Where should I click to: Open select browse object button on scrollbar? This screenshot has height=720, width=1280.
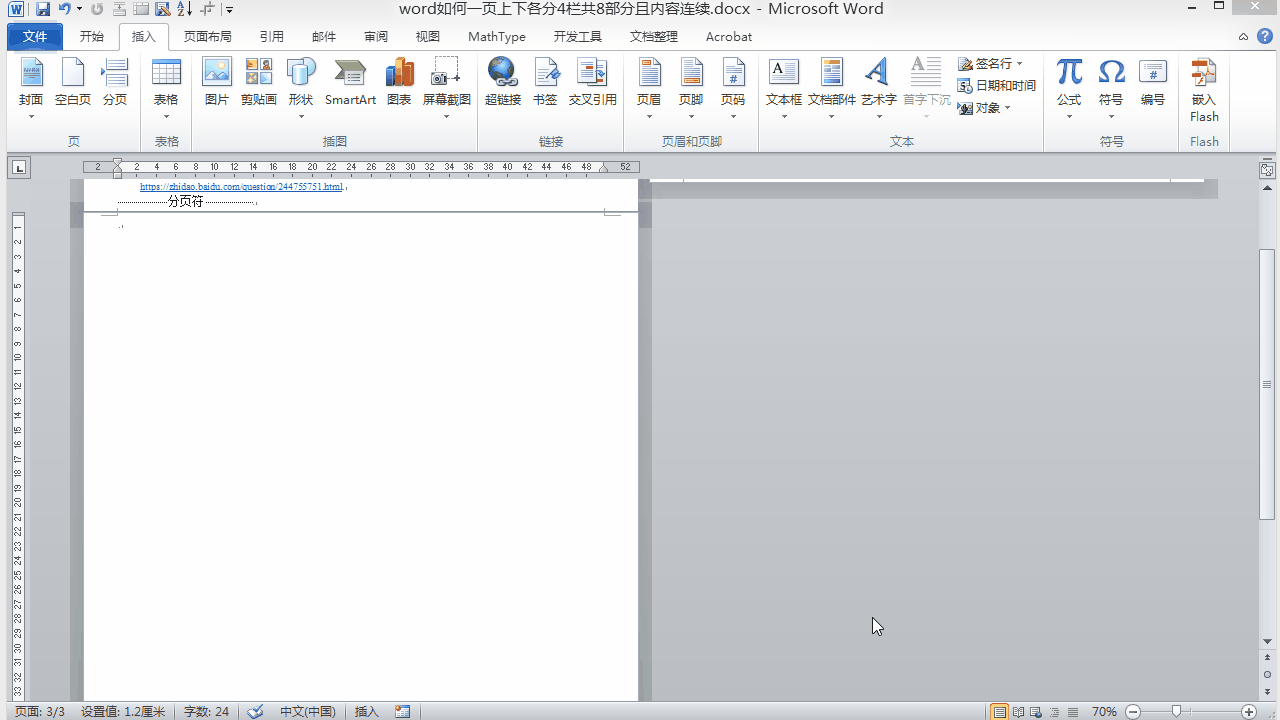click(x=1267, y=674)
